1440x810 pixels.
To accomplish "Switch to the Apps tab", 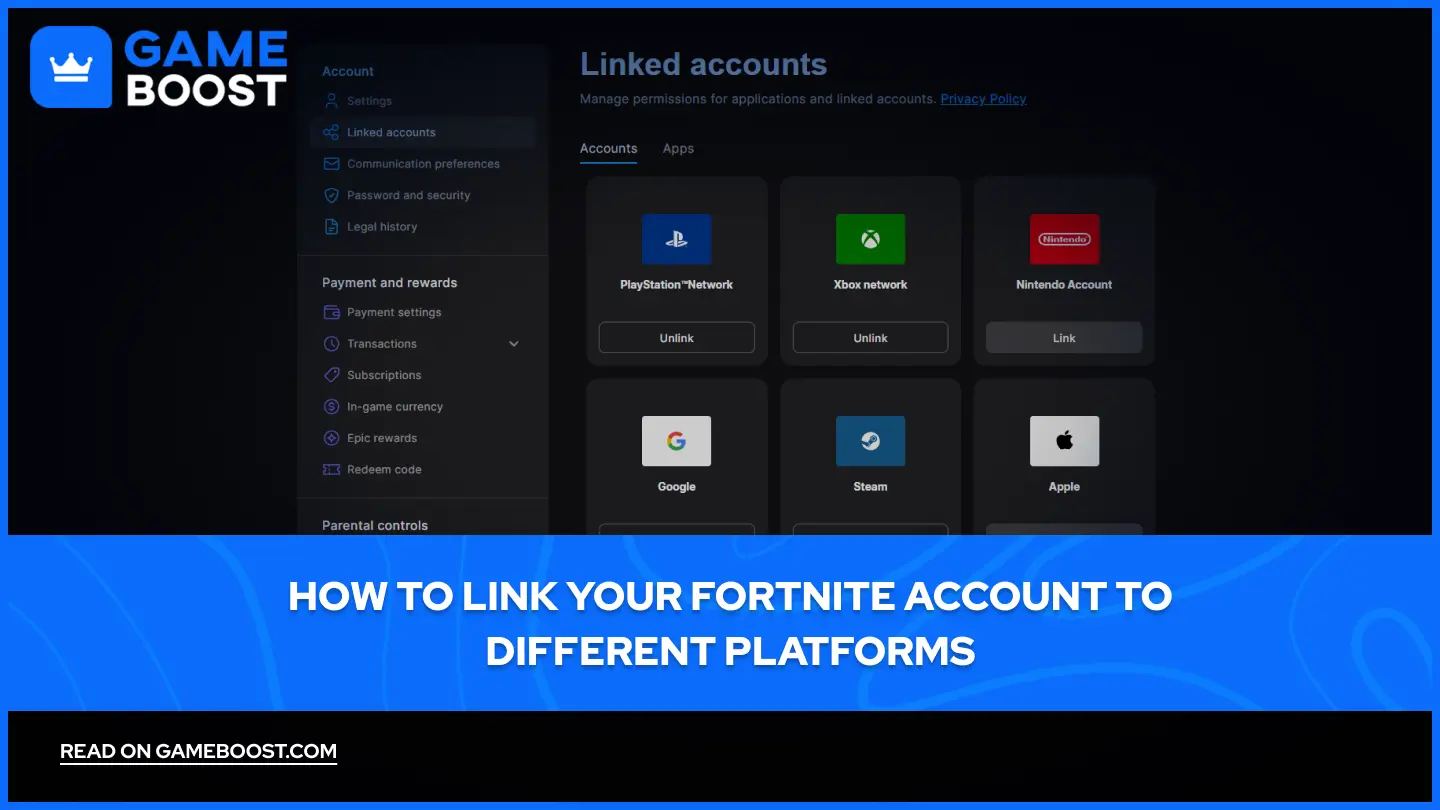I will (678, 149).
